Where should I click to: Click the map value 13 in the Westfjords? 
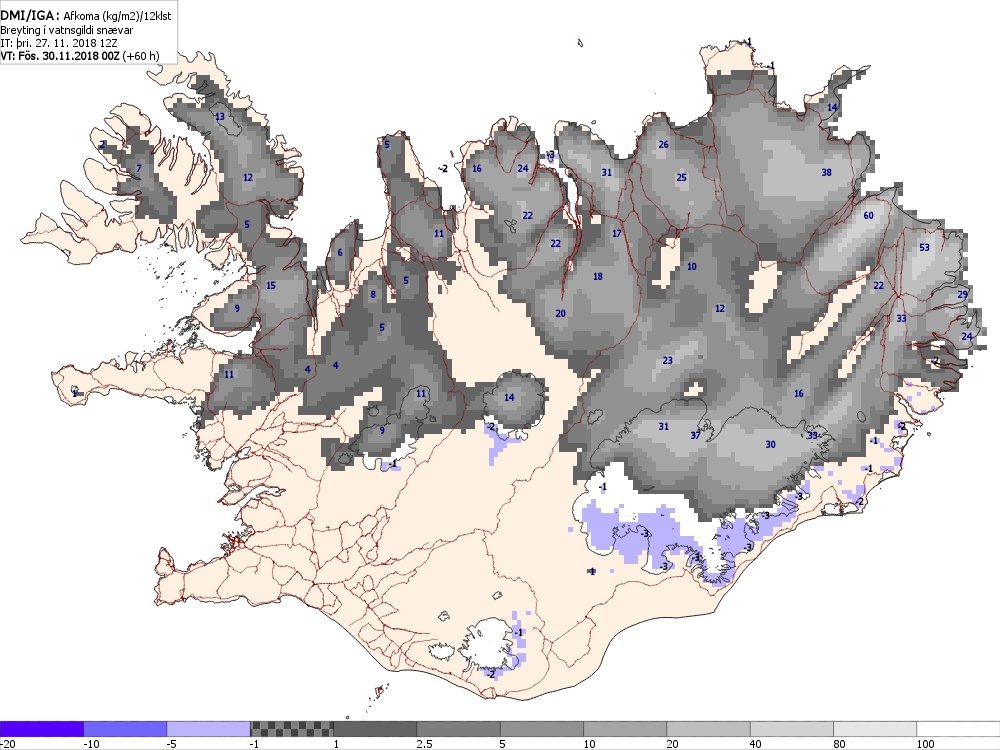coord(220,117)
